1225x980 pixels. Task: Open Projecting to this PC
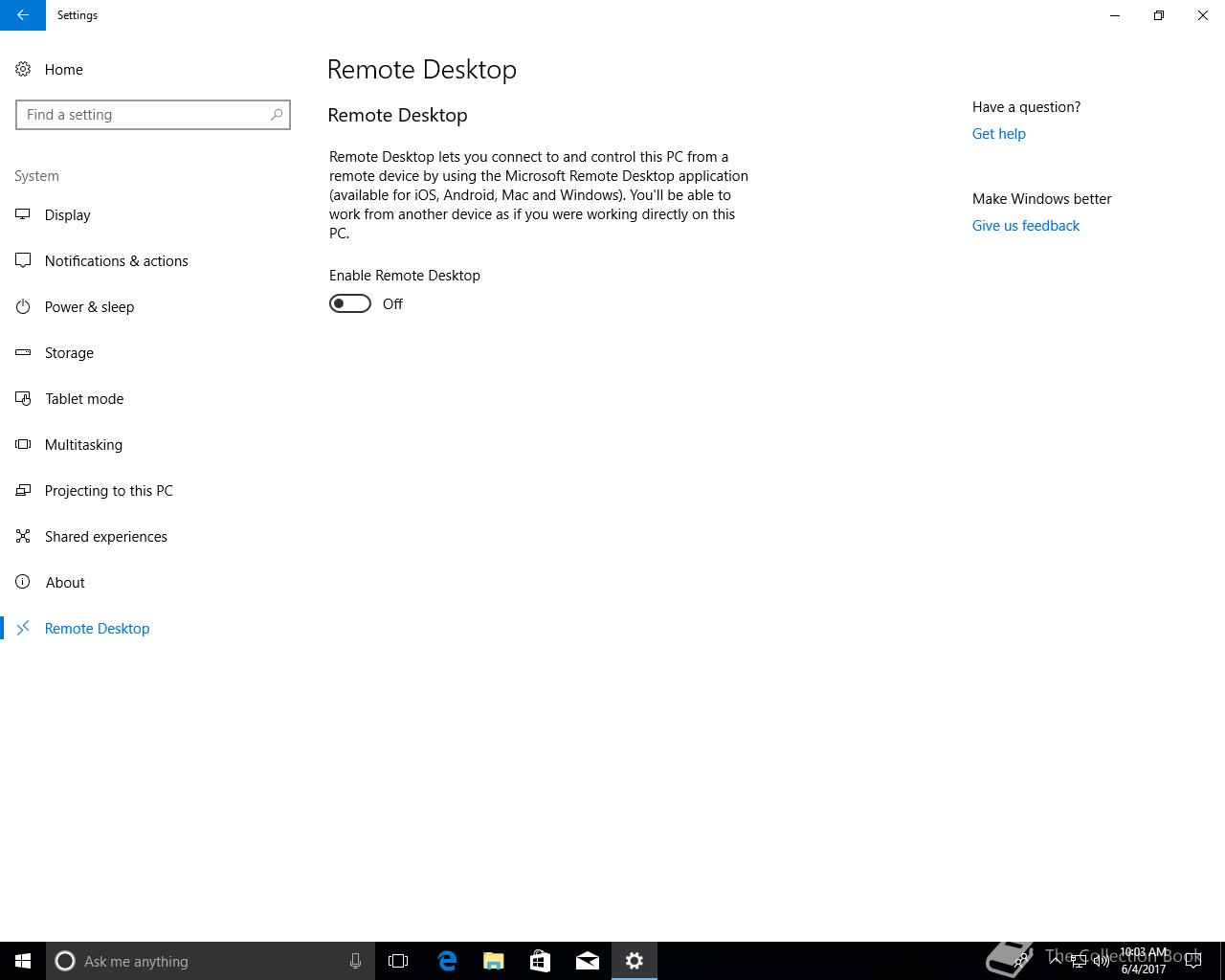(x=95, y=490)
